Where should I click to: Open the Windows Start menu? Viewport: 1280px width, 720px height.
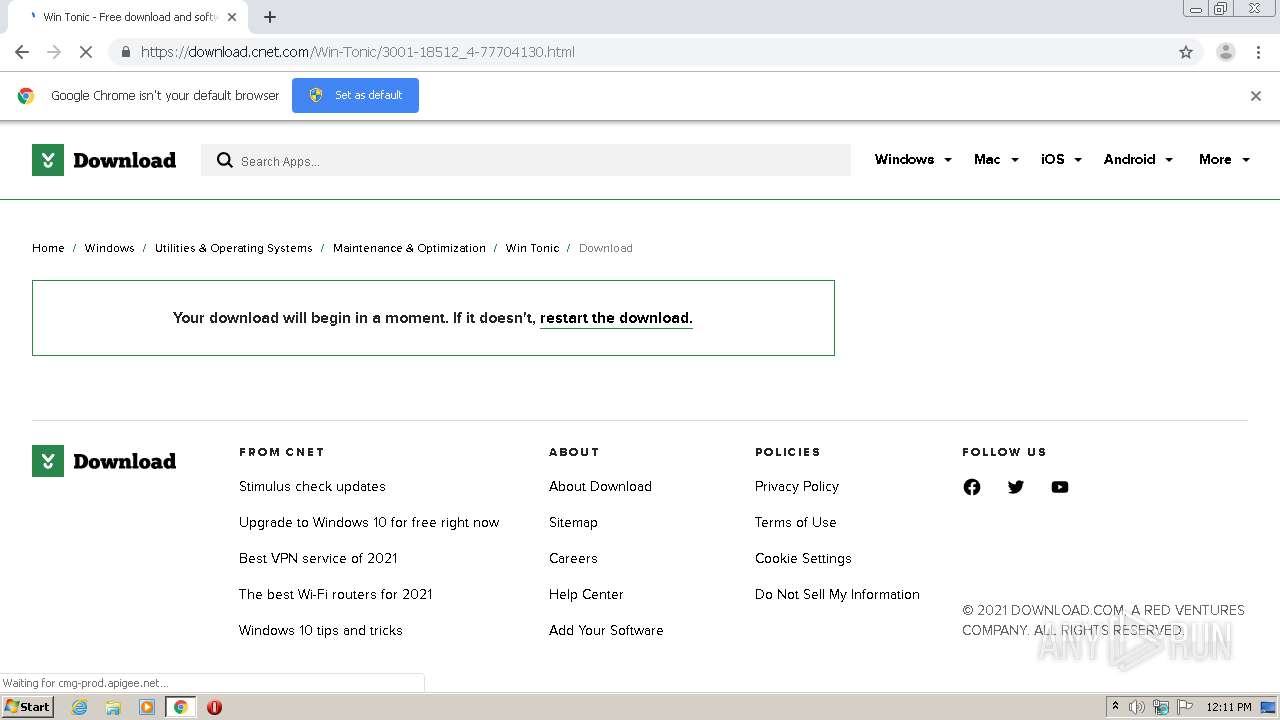point(27,706)
